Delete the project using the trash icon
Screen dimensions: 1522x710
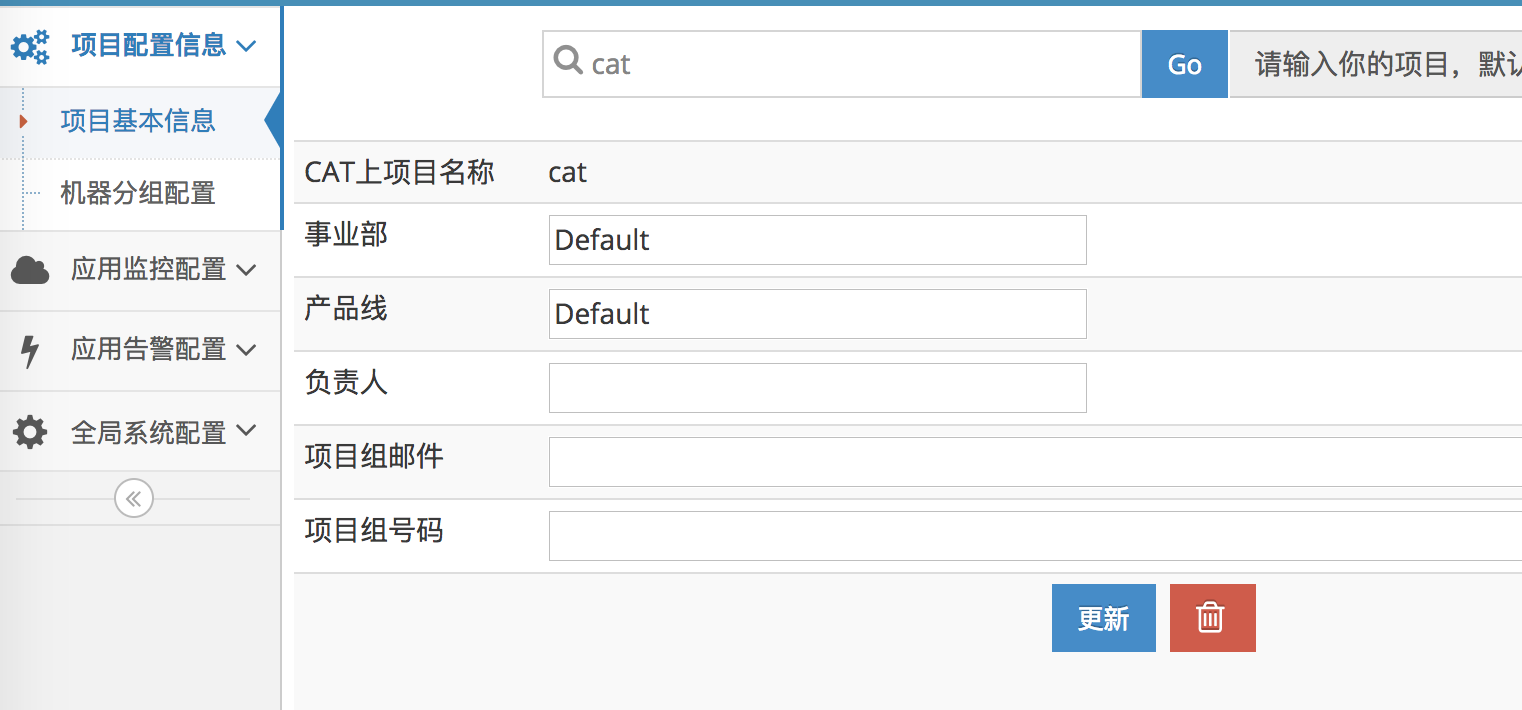tap(1212, 617)
